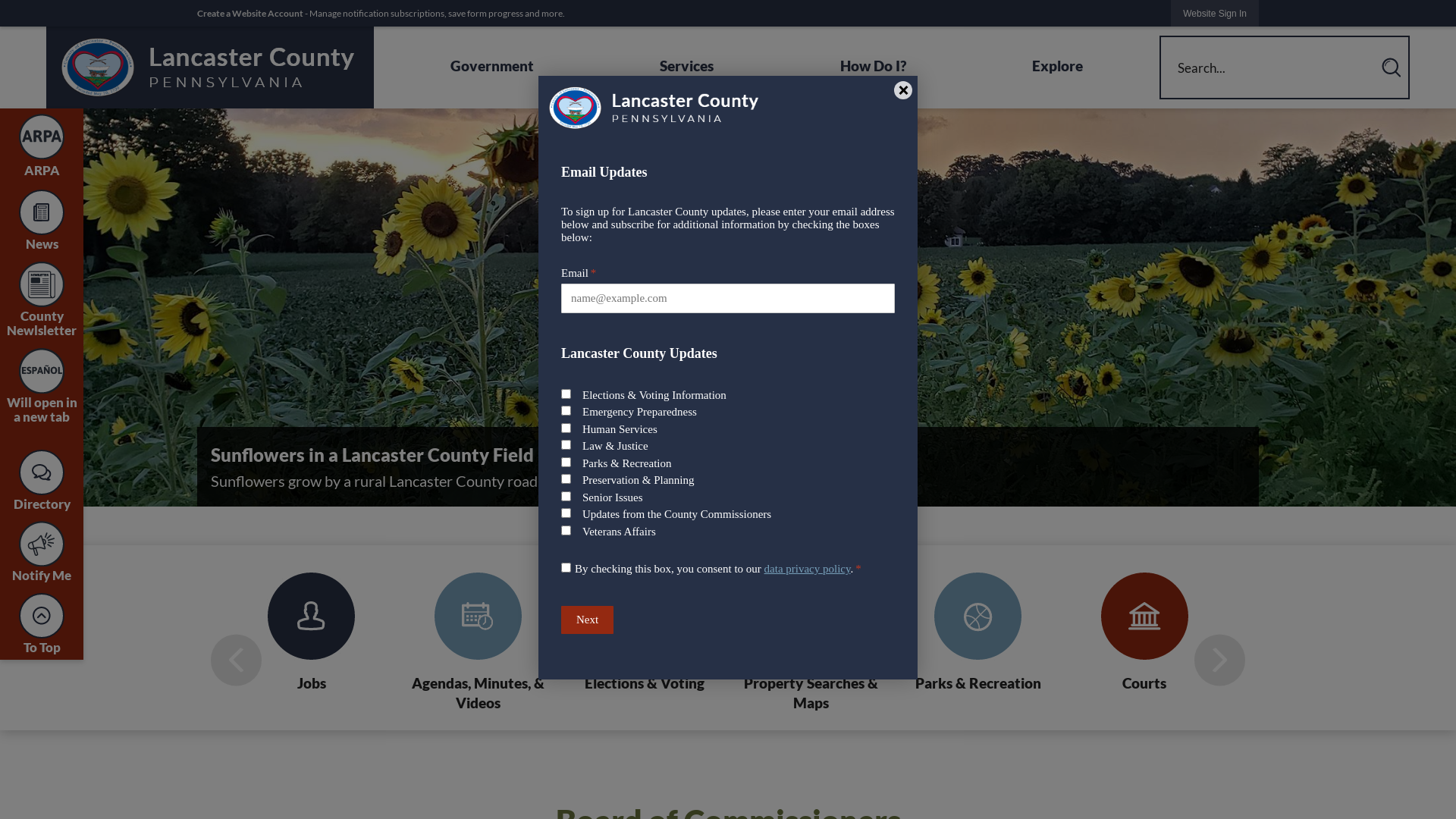This screenshot has width=1456, height=819.
Task: Open Elections & Voting text link
Action: click(x=645, y=683)
